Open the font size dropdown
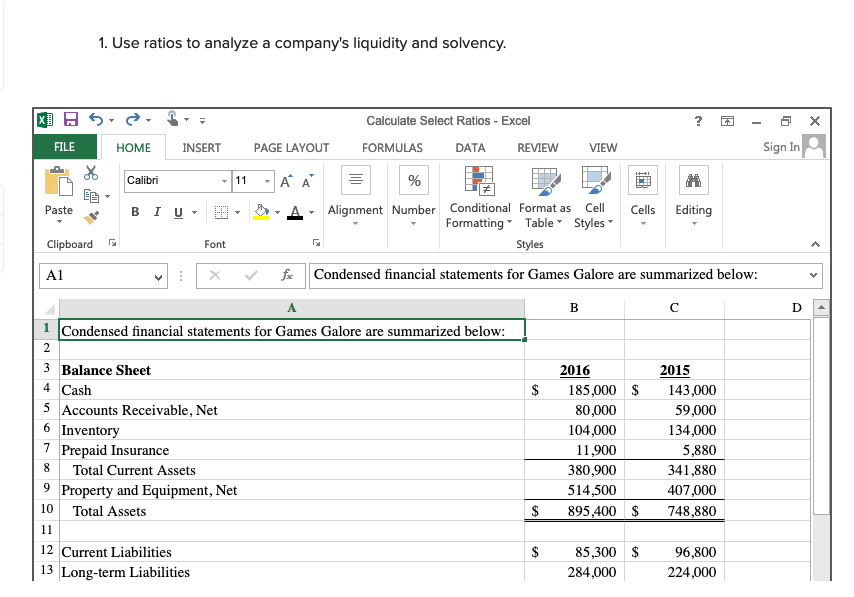 (x=266, y=182)
